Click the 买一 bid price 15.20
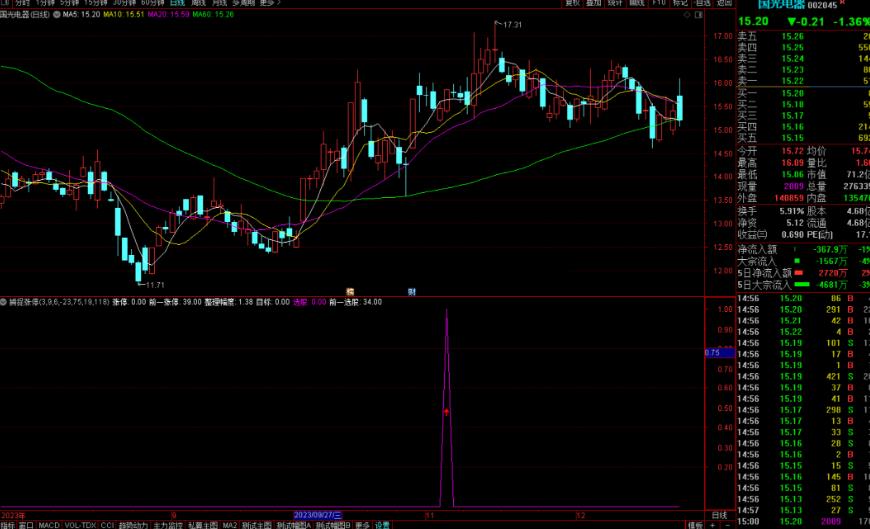 click(793, 93)
